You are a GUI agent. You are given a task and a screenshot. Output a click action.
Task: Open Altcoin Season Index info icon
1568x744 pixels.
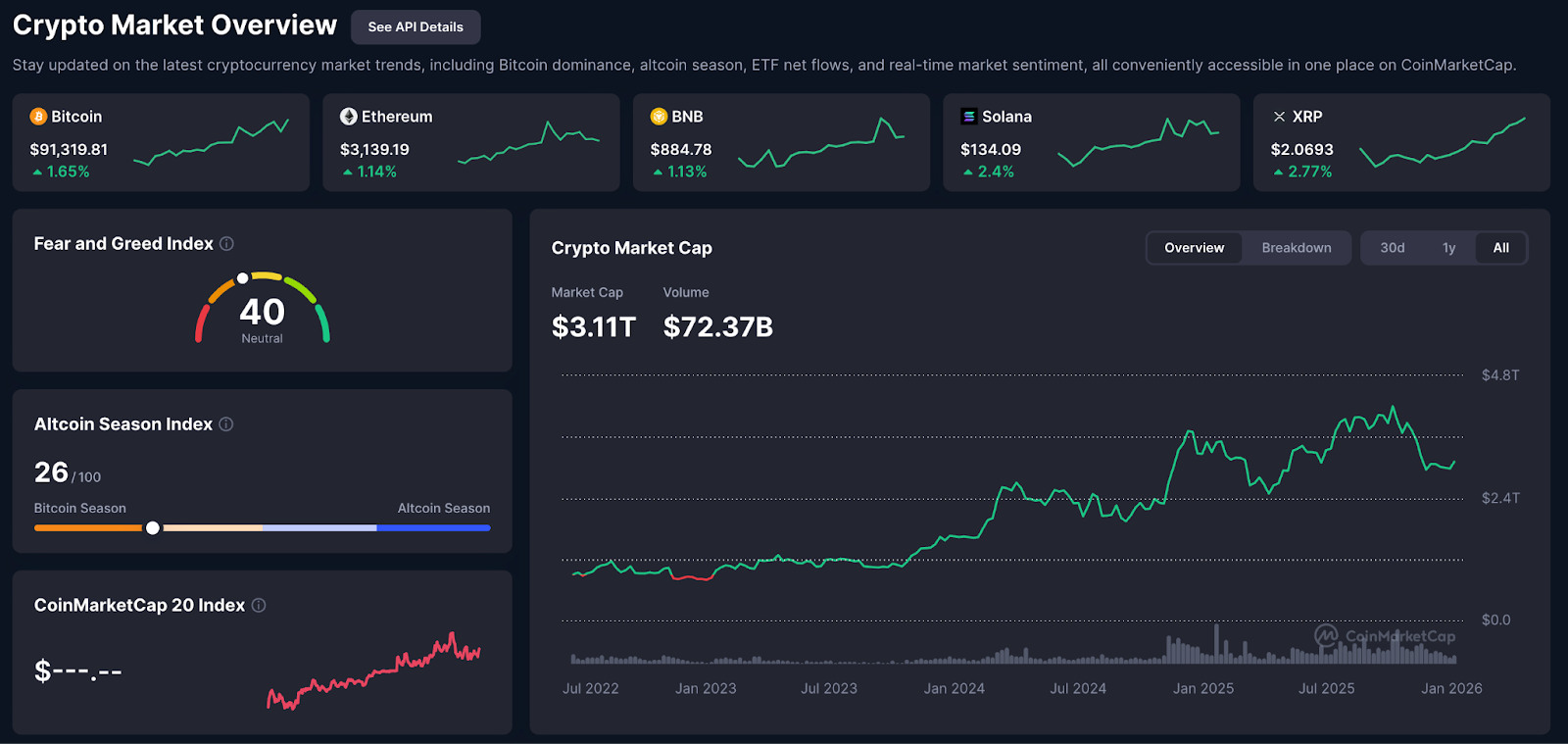[226, 424]
